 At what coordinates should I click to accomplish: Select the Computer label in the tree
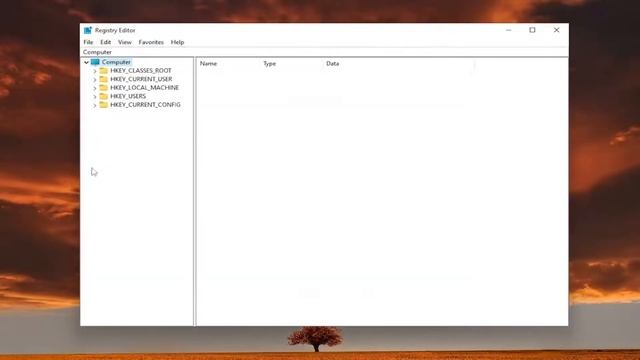pos(116,62)
